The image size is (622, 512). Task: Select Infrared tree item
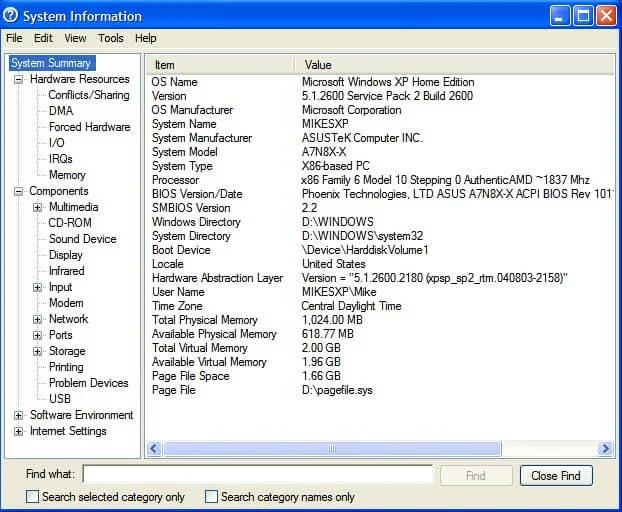coord(67,271)
